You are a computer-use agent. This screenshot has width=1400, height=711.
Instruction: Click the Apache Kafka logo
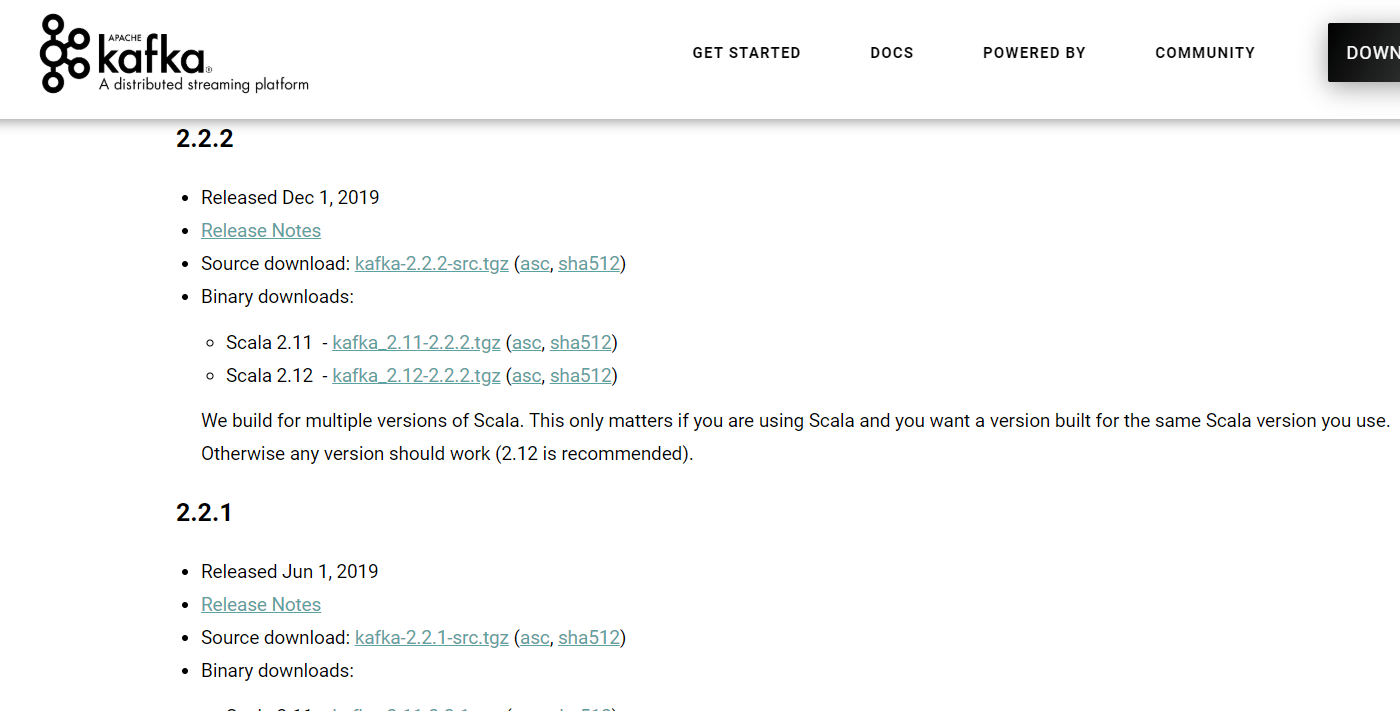[x=174, y=53]
